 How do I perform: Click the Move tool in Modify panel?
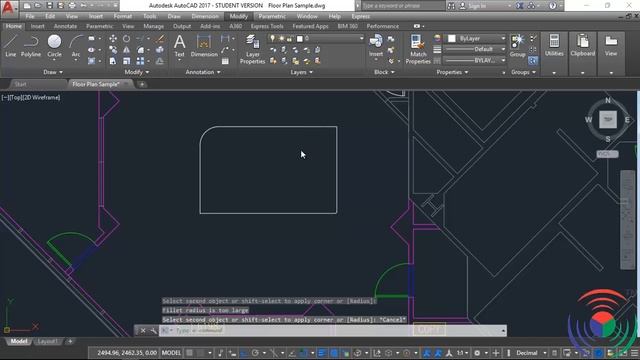(113, 38)
